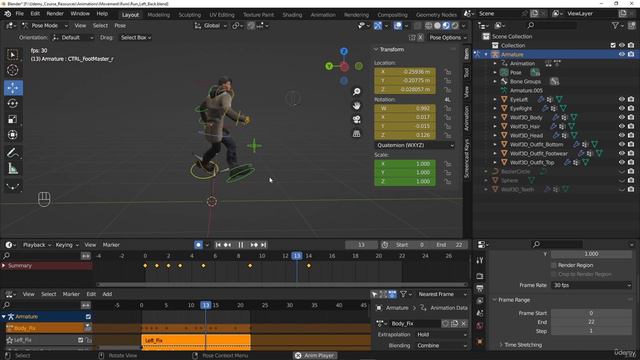Select rendered viewport shading mode
The image size is (640, 360).
point(455,26)
